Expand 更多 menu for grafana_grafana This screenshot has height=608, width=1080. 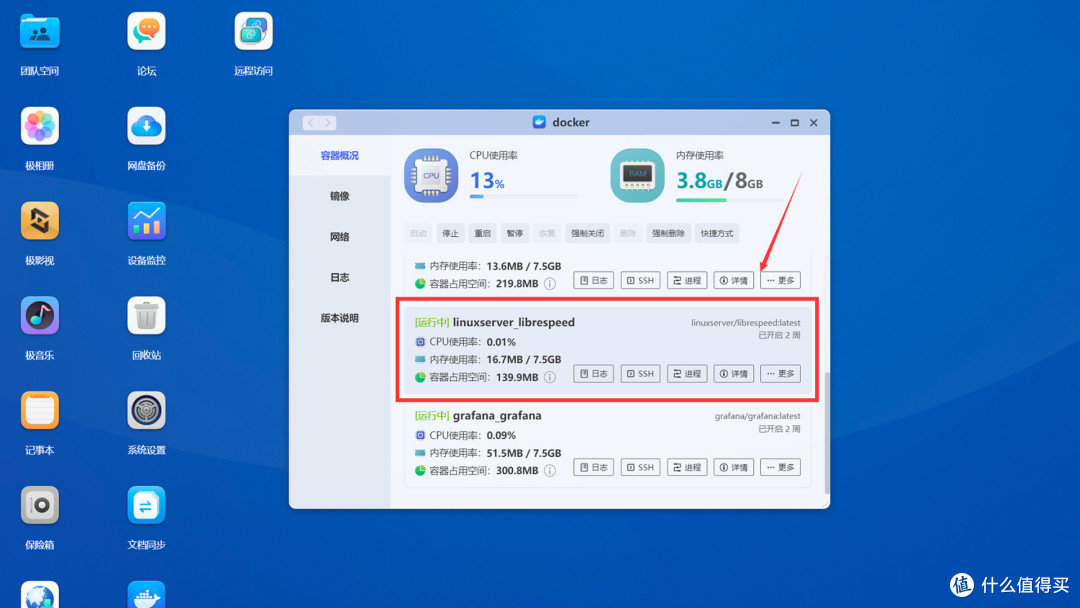coord(780,468)
